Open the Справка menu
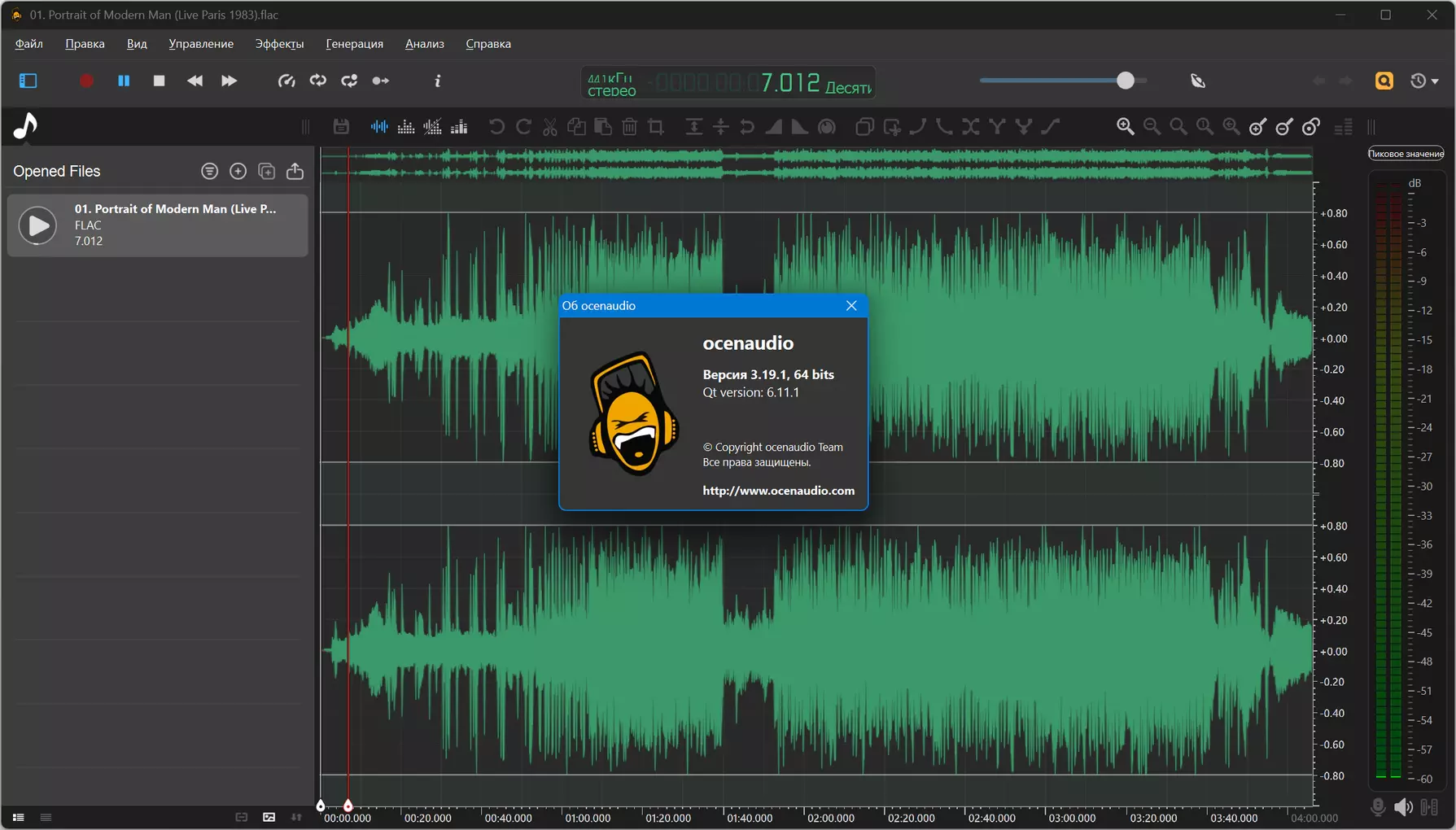The height and width of the screenshot is (830, 1456). click(x=488, y=44)
